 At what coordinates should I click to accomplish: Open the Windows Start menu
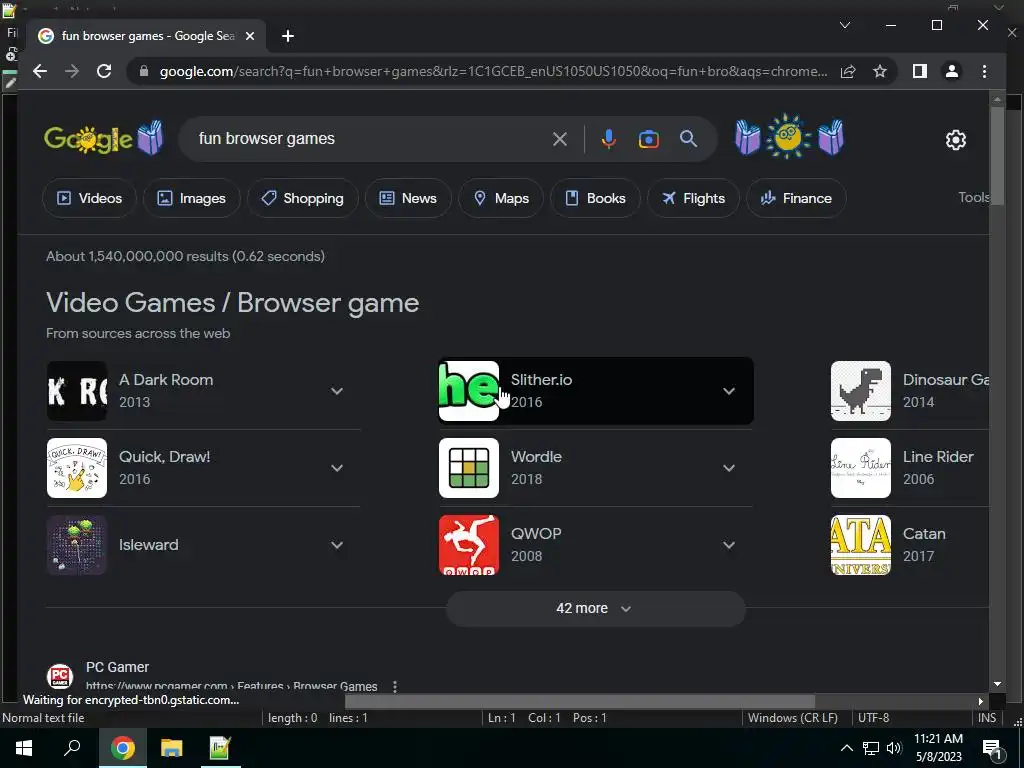(24, 748)
